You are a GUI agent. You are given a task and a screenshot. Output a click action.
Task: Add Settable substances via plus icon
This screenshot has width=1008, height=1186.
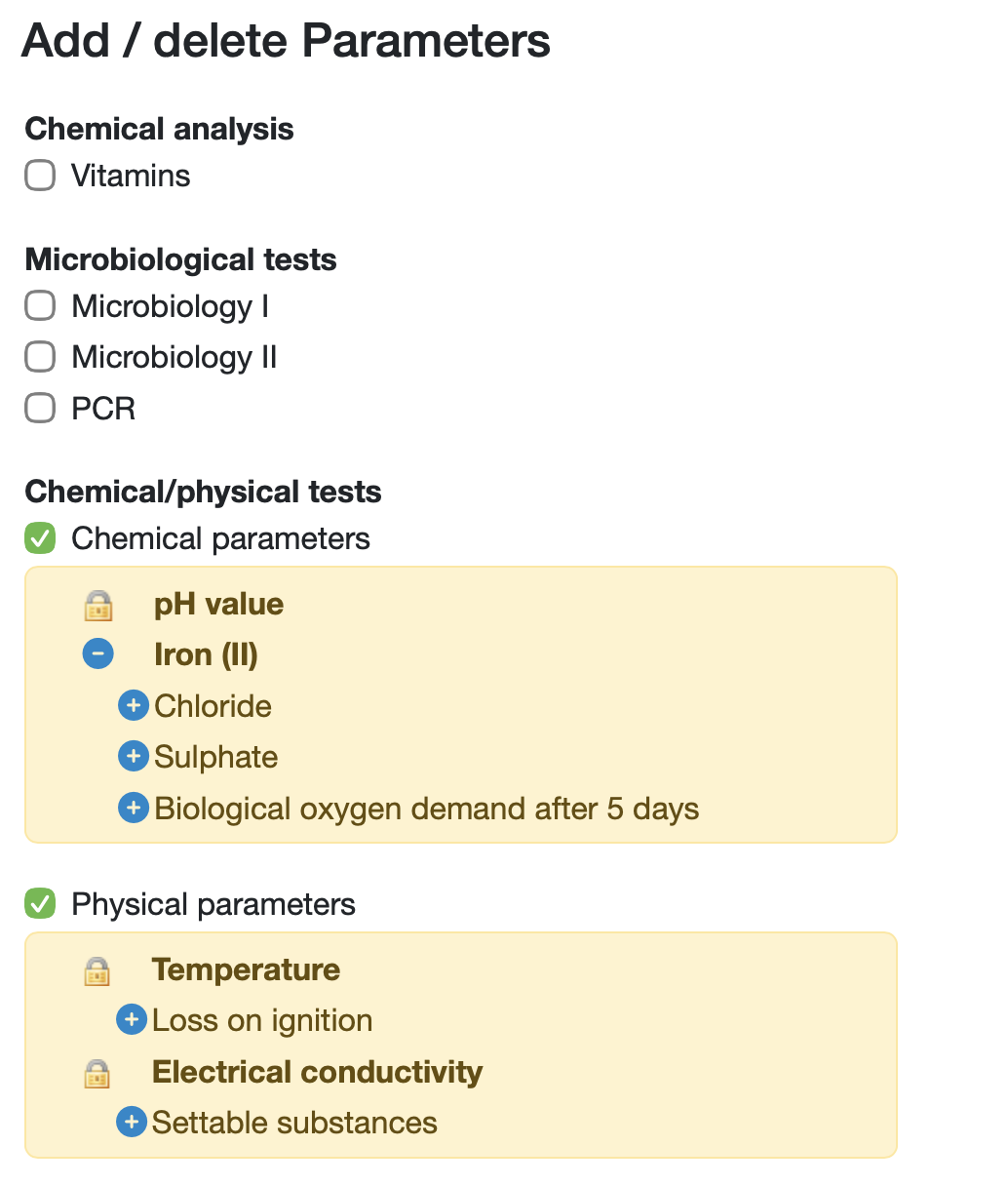(x=131, y=1122)
